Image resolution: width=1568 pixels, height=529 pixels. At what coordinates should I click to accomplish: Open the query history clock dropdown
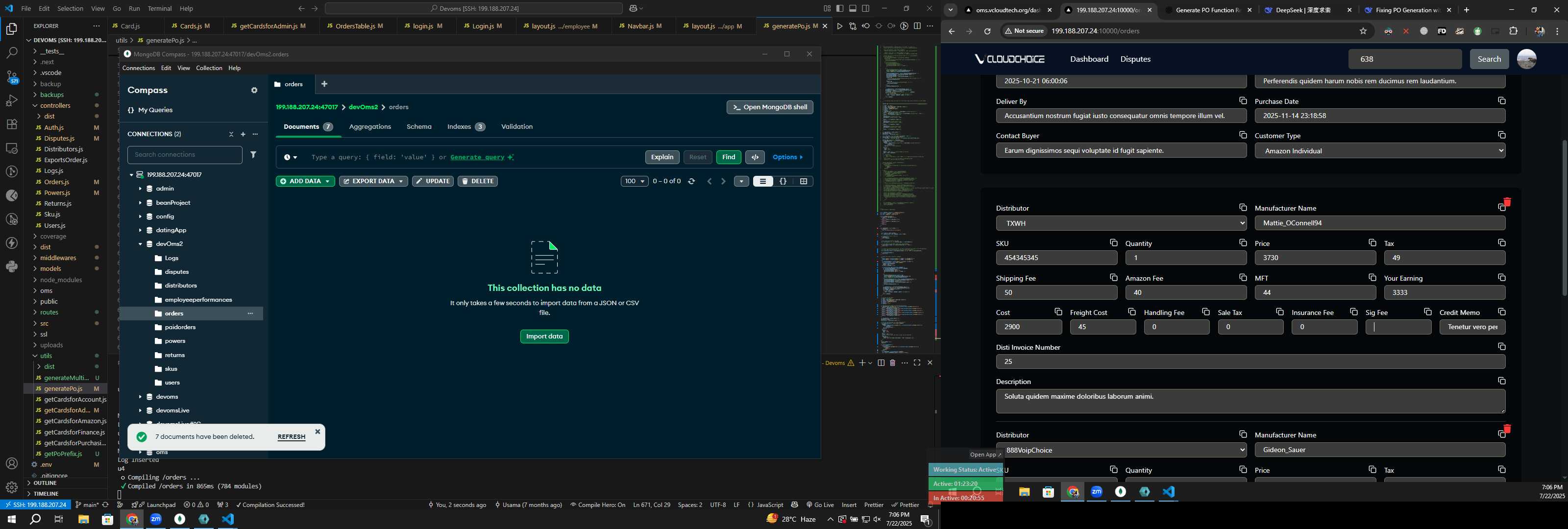291,157
